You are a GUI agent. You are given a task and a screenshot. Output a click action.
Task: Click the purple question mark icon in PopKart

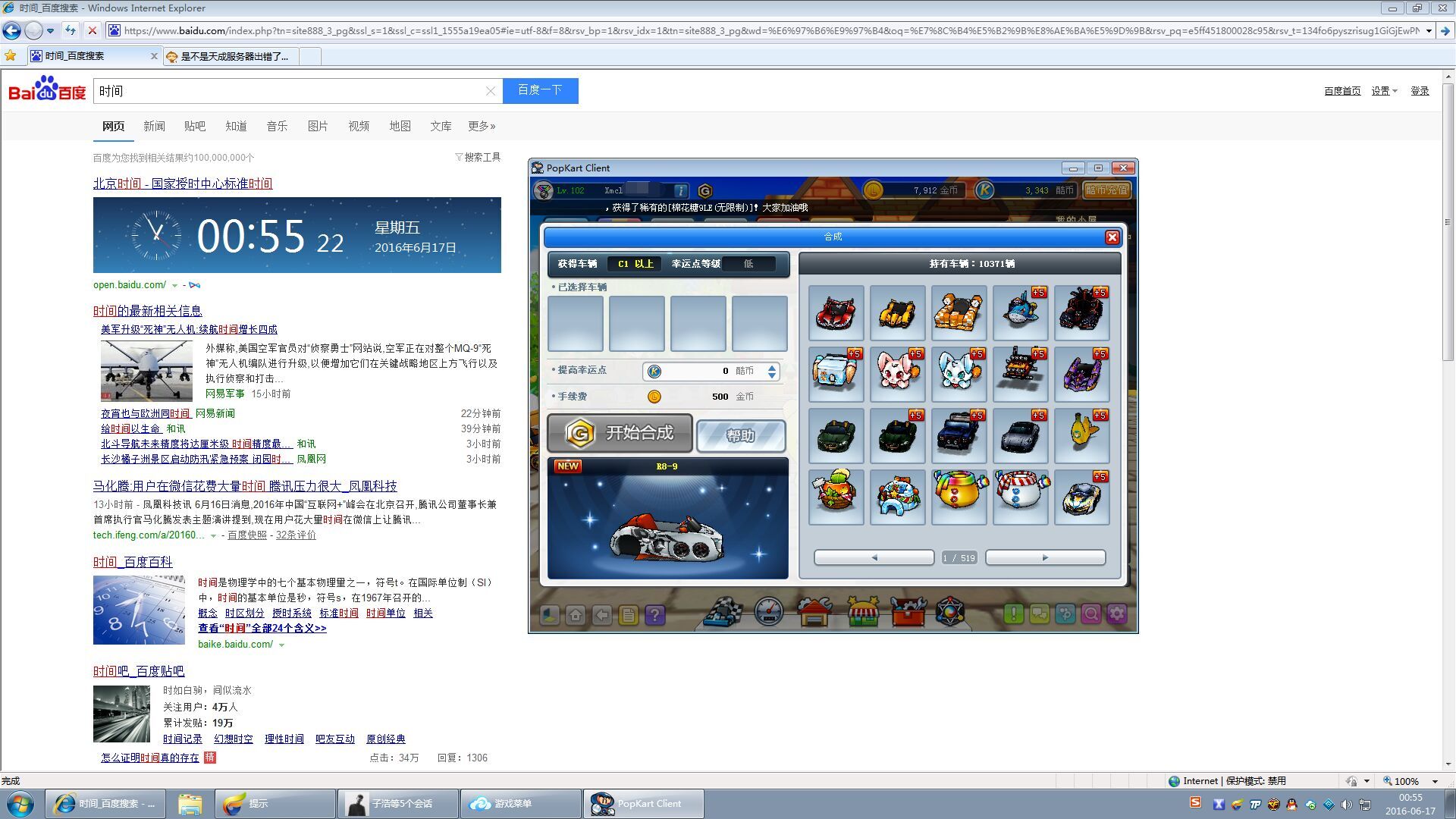tap(655, 614)
